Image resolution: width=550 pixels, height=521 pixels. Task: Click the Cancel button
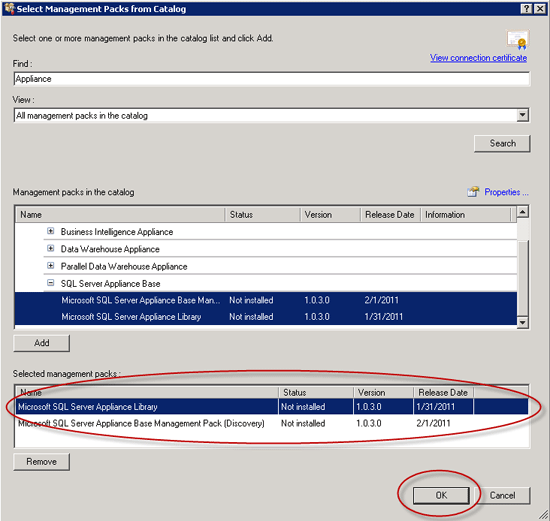click(502, 495)
